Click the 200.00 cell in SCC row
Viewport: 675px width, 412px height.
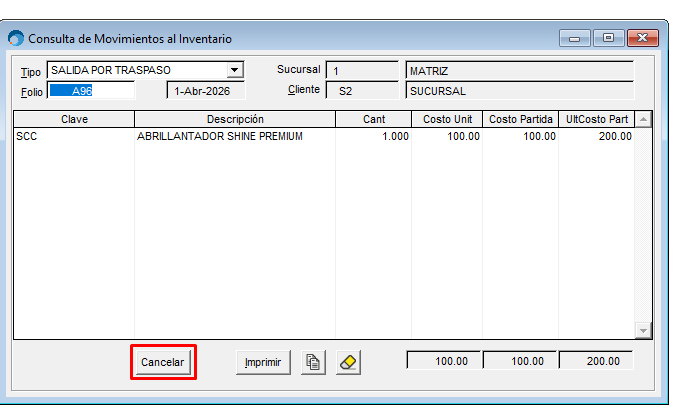click(597, 136)
